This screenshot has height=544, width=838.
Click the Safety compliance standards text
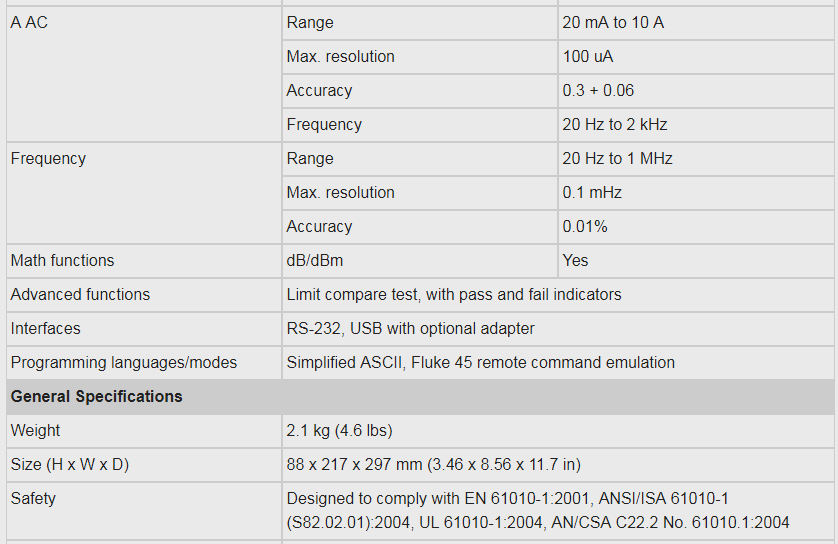(x=538, y=510)
